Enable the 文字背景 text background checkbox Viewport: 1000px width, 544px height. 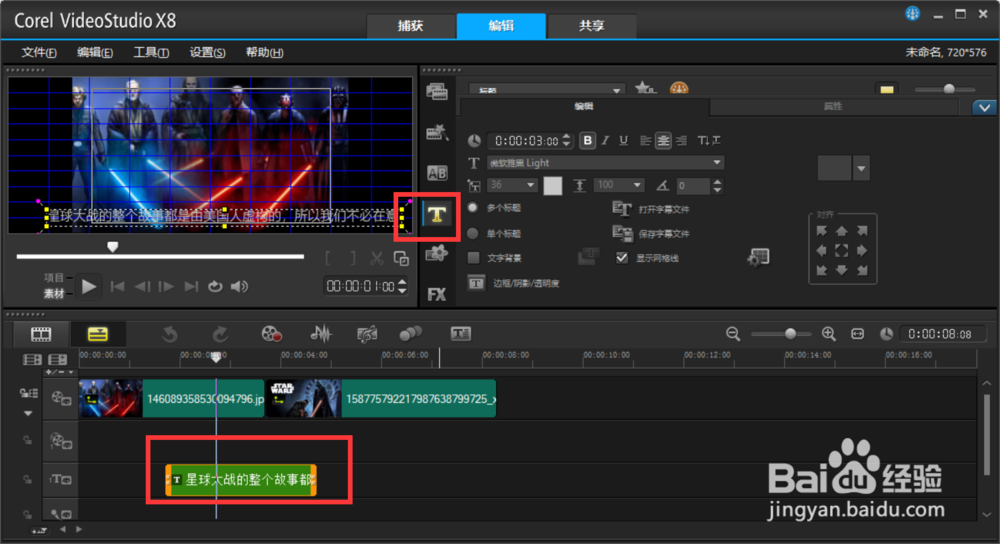(x=473, y=258)
